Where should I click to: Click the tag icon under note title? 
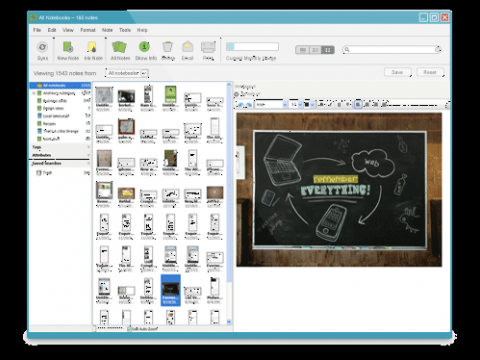coord(236,95)
